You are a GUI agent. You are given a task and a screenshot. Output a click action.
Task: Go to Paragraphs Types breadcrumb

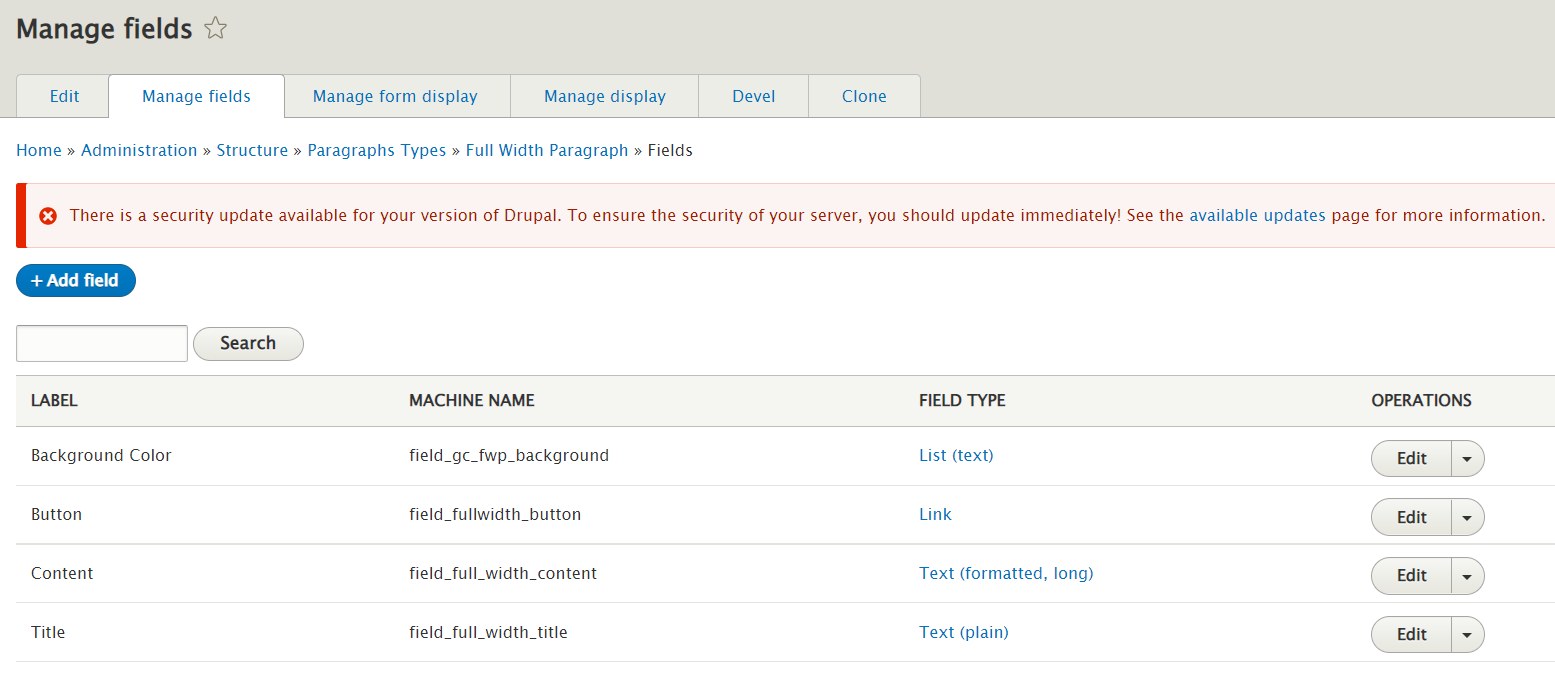(376, 150)
